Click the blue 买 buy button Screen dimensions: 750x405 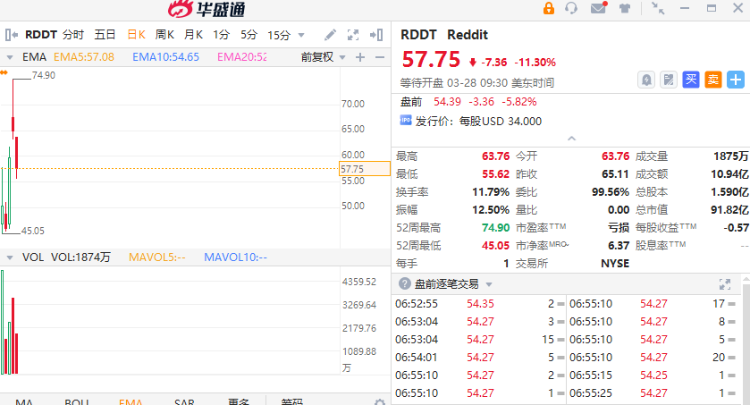[691, 79]
